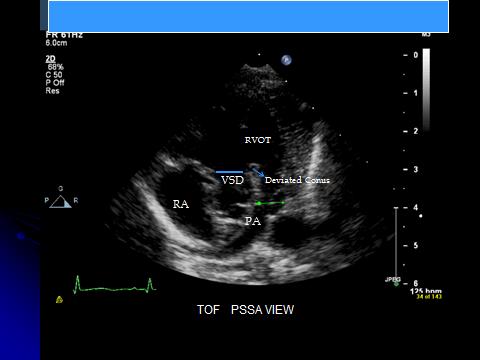The height and width of the screenshot is (360, 480).
Task: Click the 6.0cm depth readout
Action: 56,43
